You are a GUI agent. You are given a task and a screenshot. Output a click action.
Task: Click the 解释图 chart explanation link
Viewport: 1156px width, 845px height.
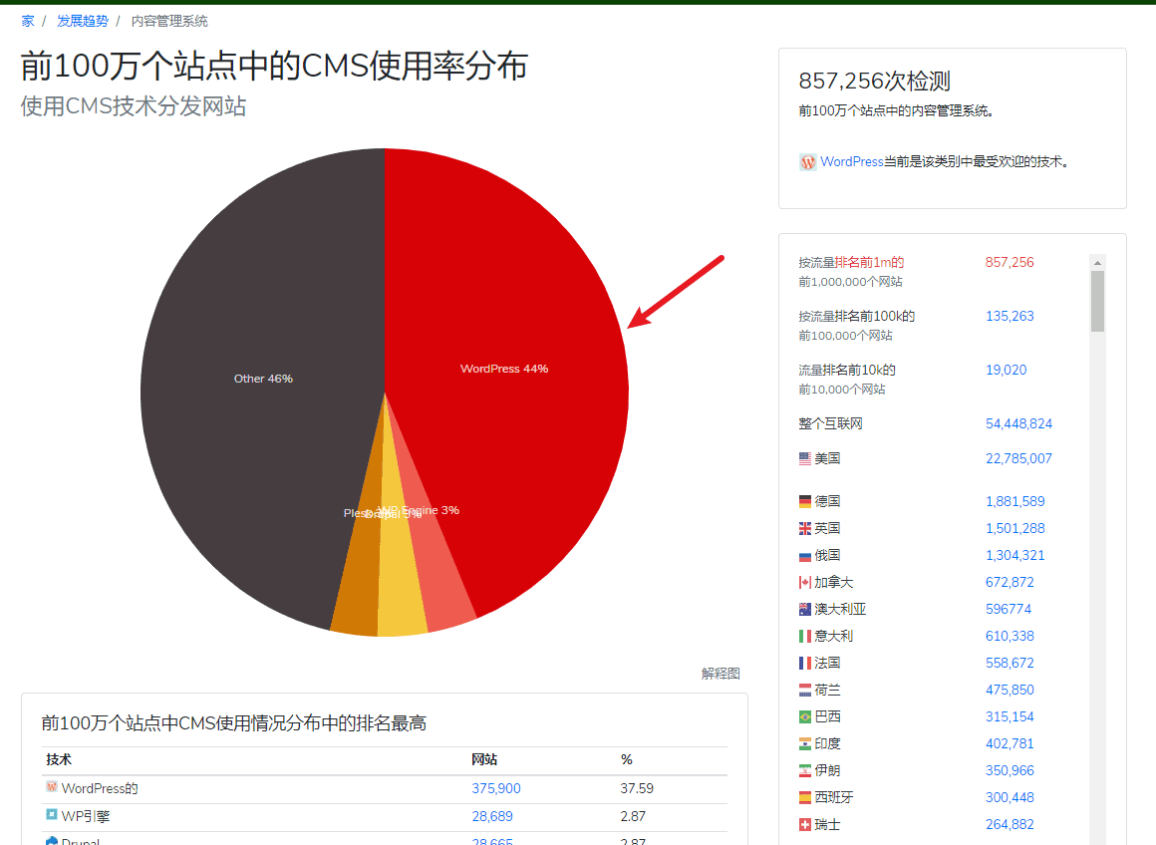[720, 674]
